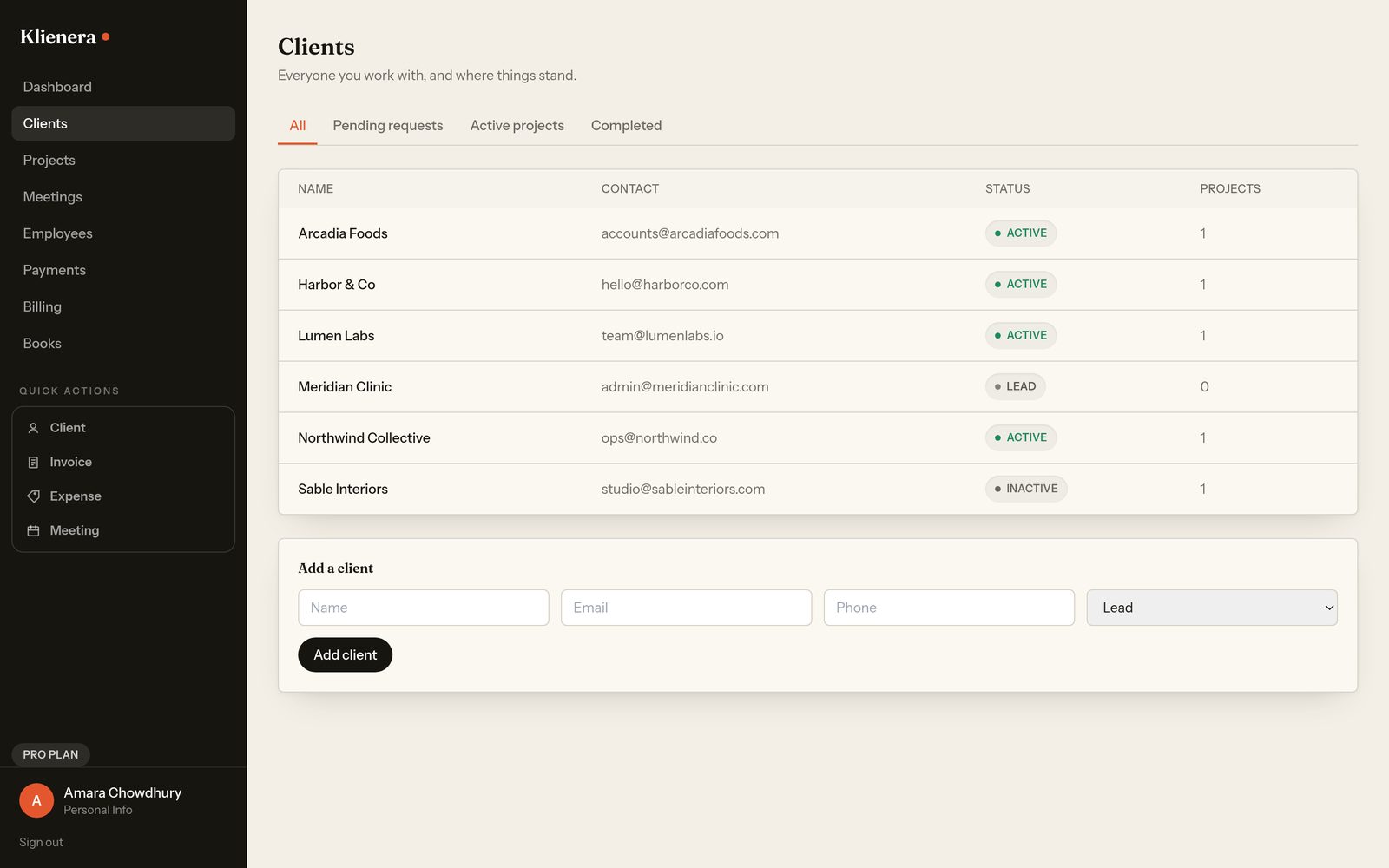Click the Harbor & Co client name

337,285
